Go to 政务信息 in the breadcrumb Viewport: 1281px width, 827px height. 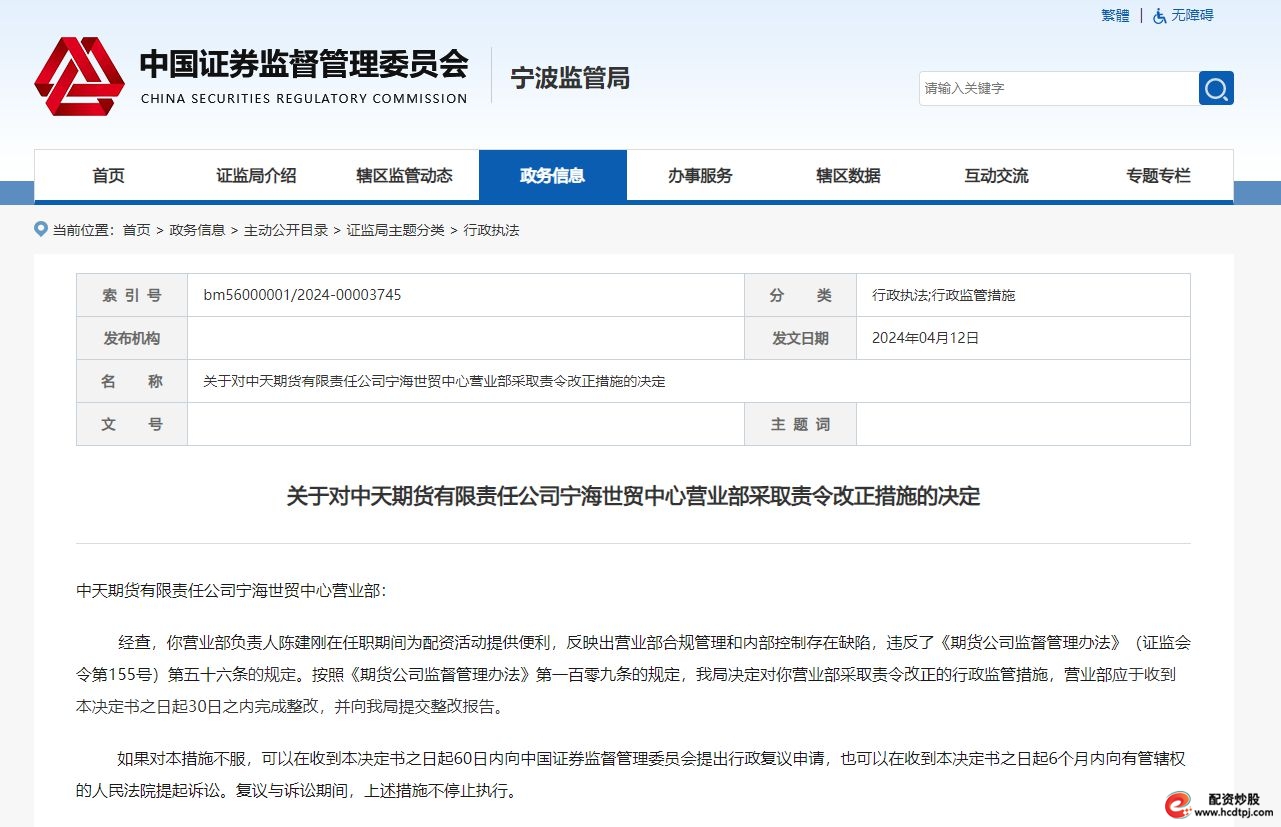pos(197,230)
